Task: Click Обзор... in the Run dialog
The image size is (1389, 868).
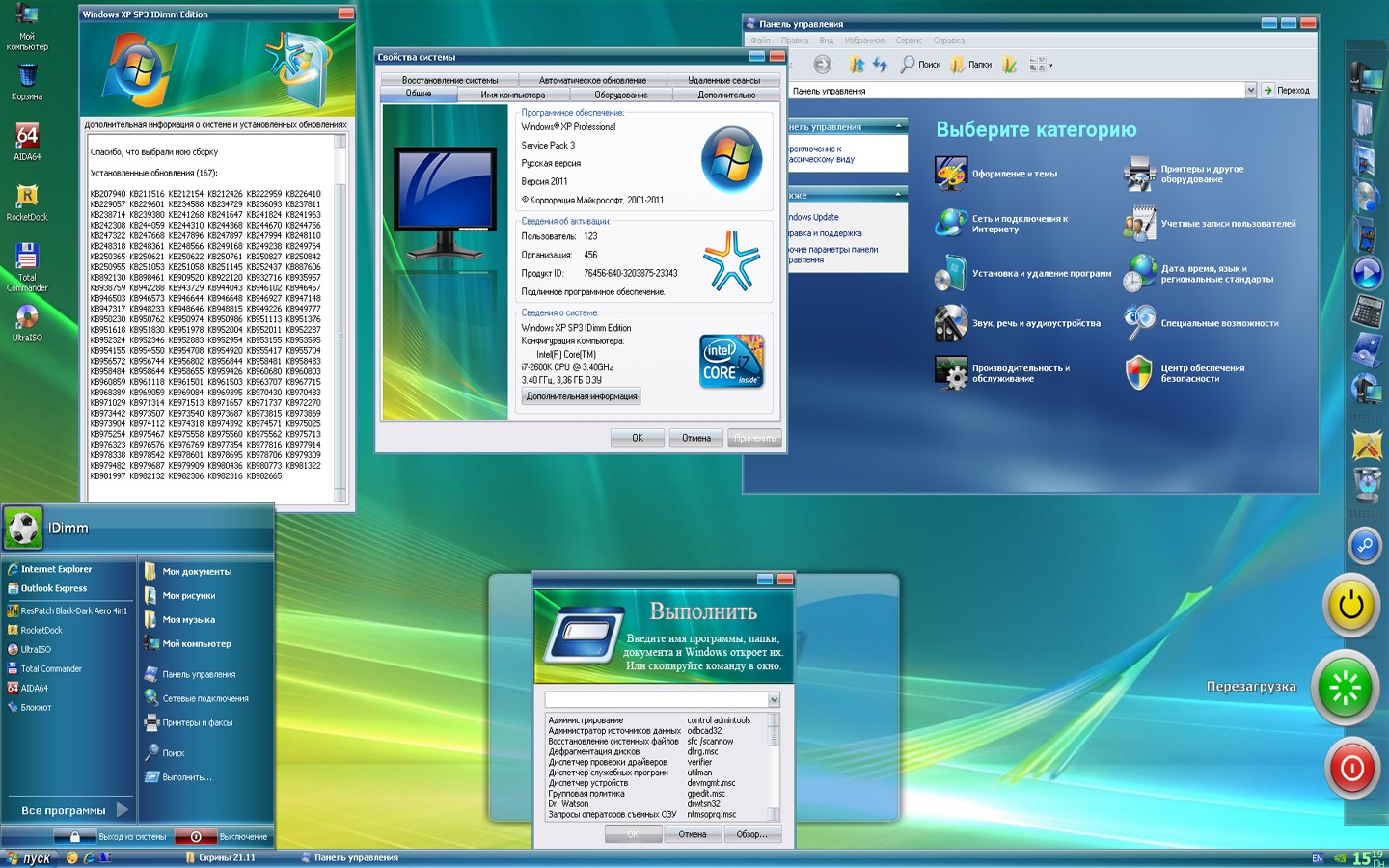Action: 752,834
